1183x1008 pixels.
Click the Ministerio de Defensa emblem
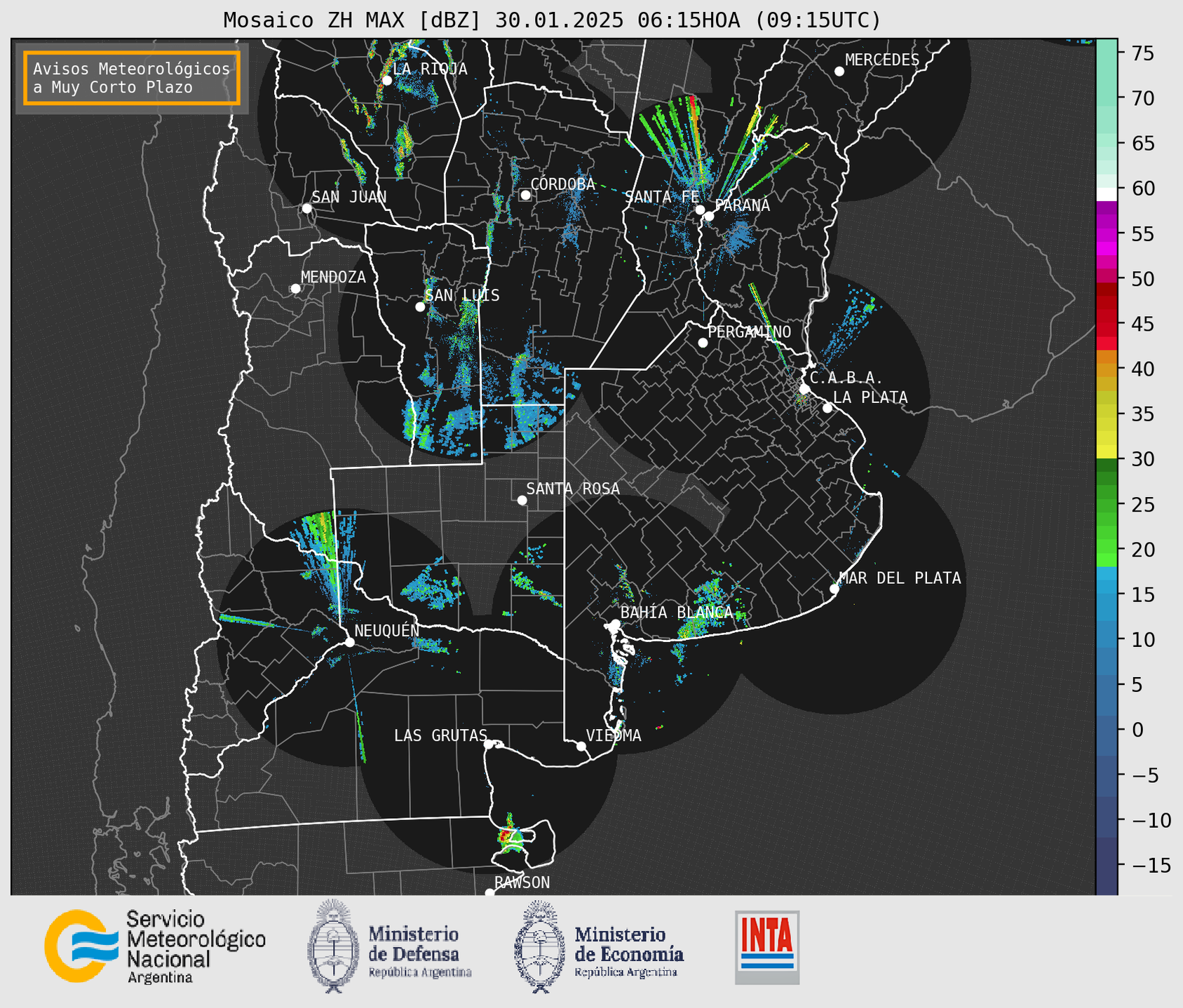click(x=333, y=946)
